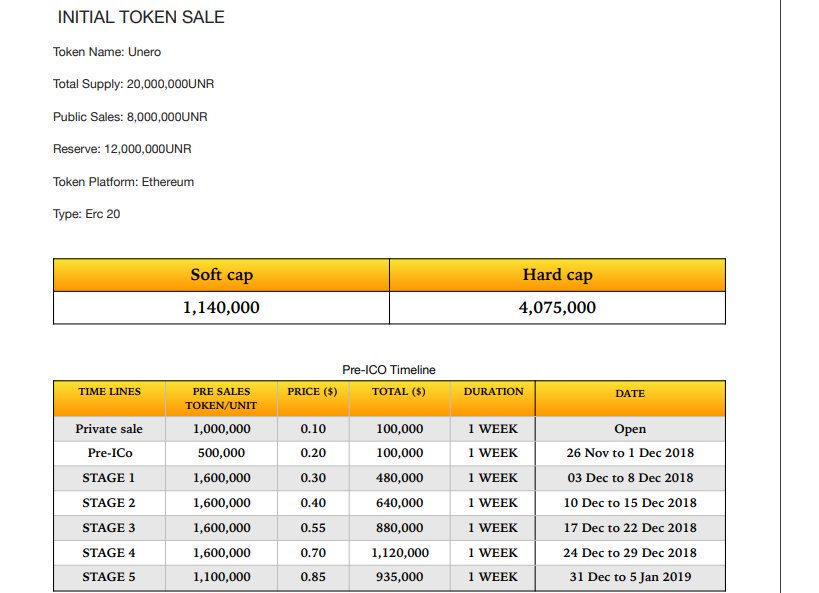Click the 'Hard cap' header cell
The height and width of the screenshot is (593, 819).
557,275
